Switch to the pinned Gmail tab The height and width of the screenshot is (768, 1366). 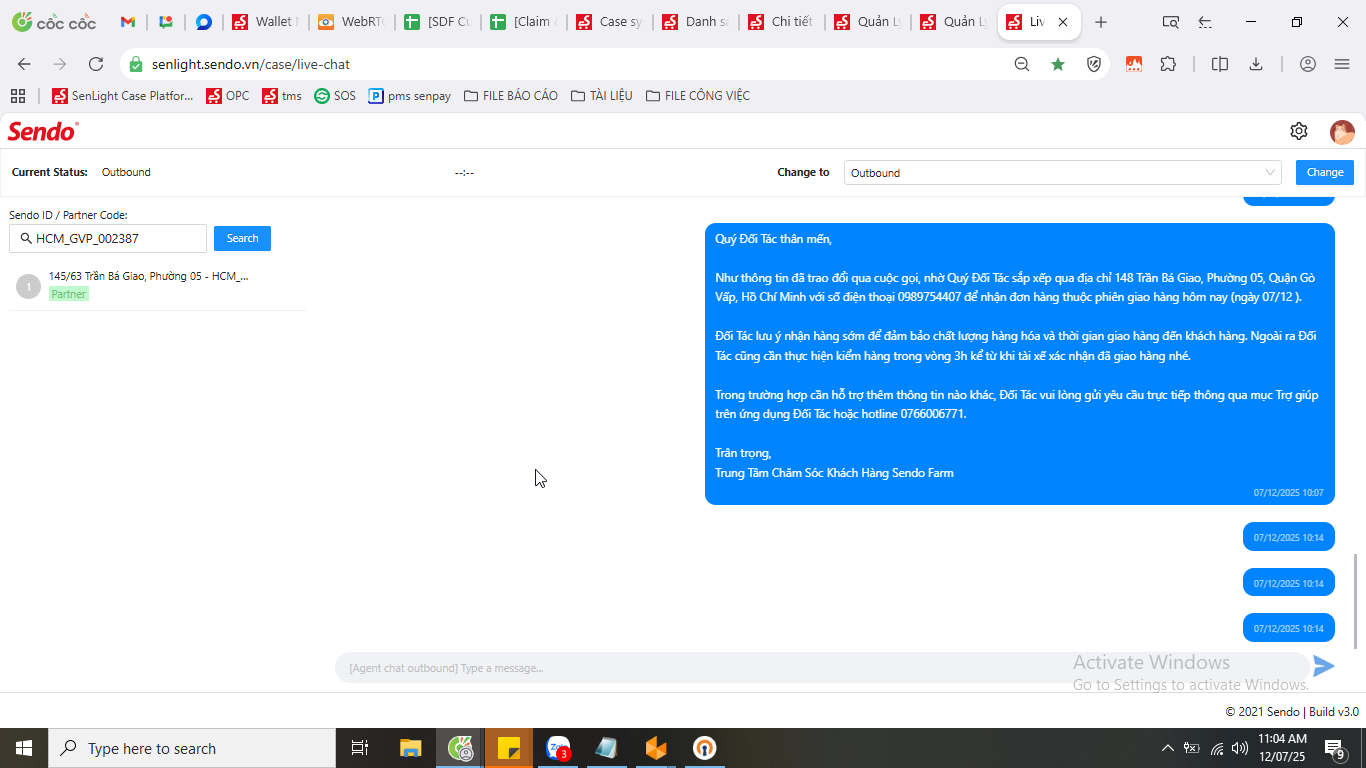[128, 22]
